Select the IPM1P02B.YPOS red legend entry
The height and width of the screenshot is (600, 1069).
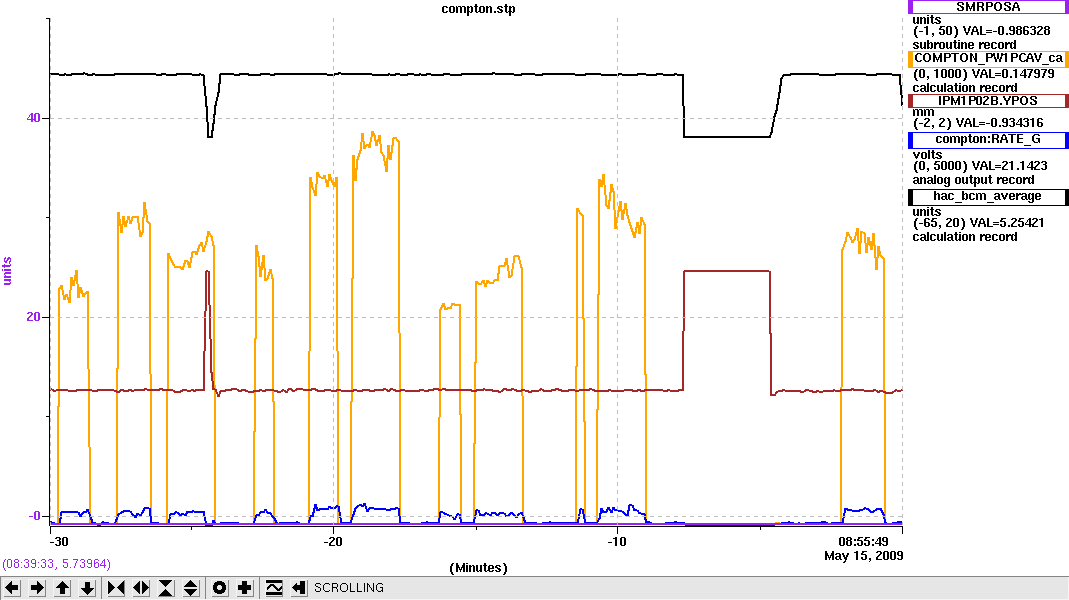point(988,101)
